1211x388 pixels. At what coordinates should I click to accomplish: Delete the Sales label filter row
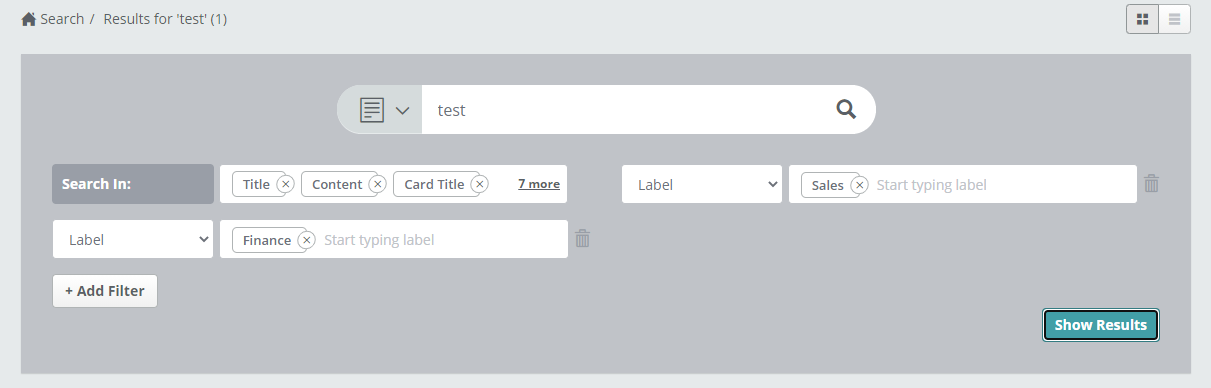pos(1152,184)
